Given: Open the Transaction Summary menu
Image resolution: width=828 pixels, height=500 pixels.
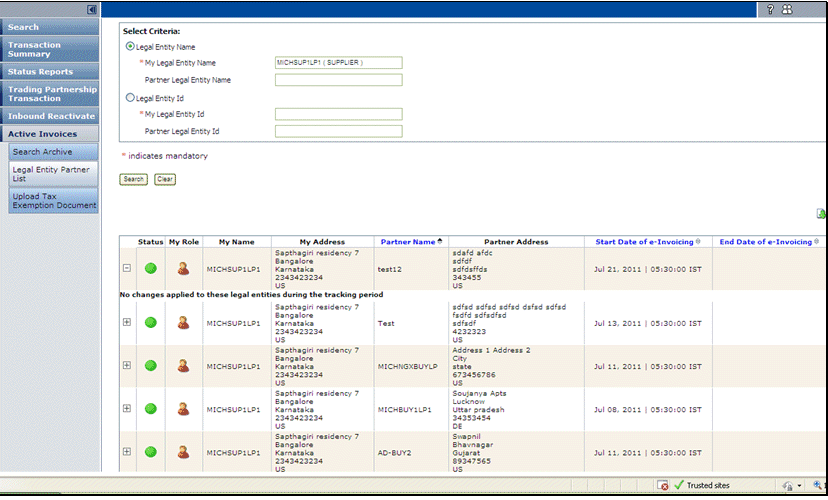Looking at the screenshot, I should click(x=50, y=49).
